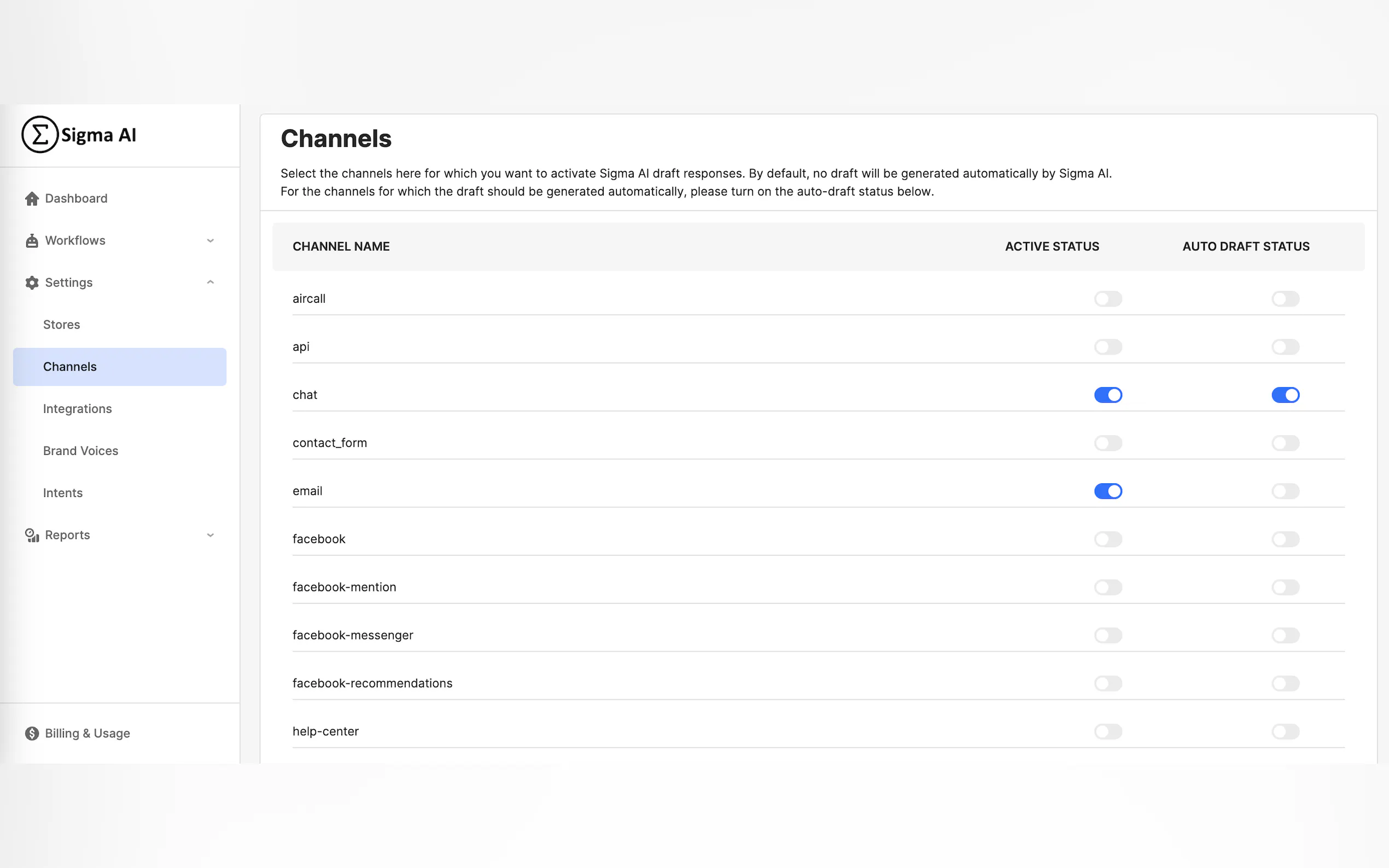Image resolution: width=1389 pixels, height=868 pixels.
Task: Select the highlighted Channels sidebar item
Action: 119,367
